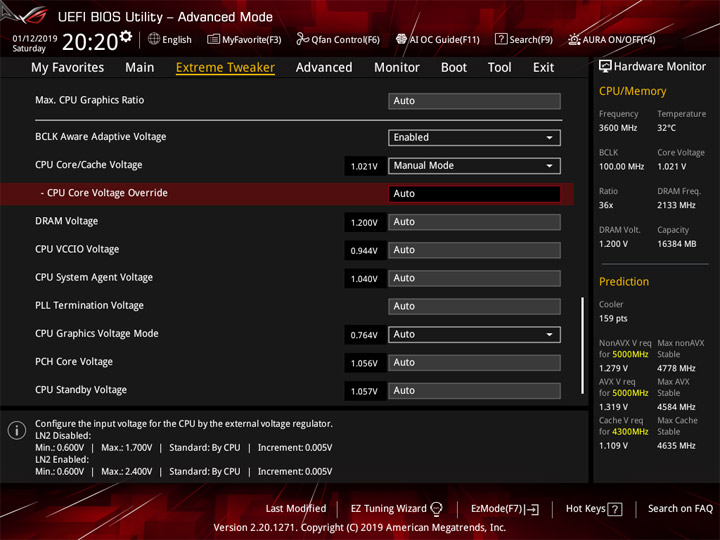Open the BCLK Aware Adaptive Voltage dropdown
Image resolution: width=720 pixels, height=540 pixels.
(x=474, y=138)
